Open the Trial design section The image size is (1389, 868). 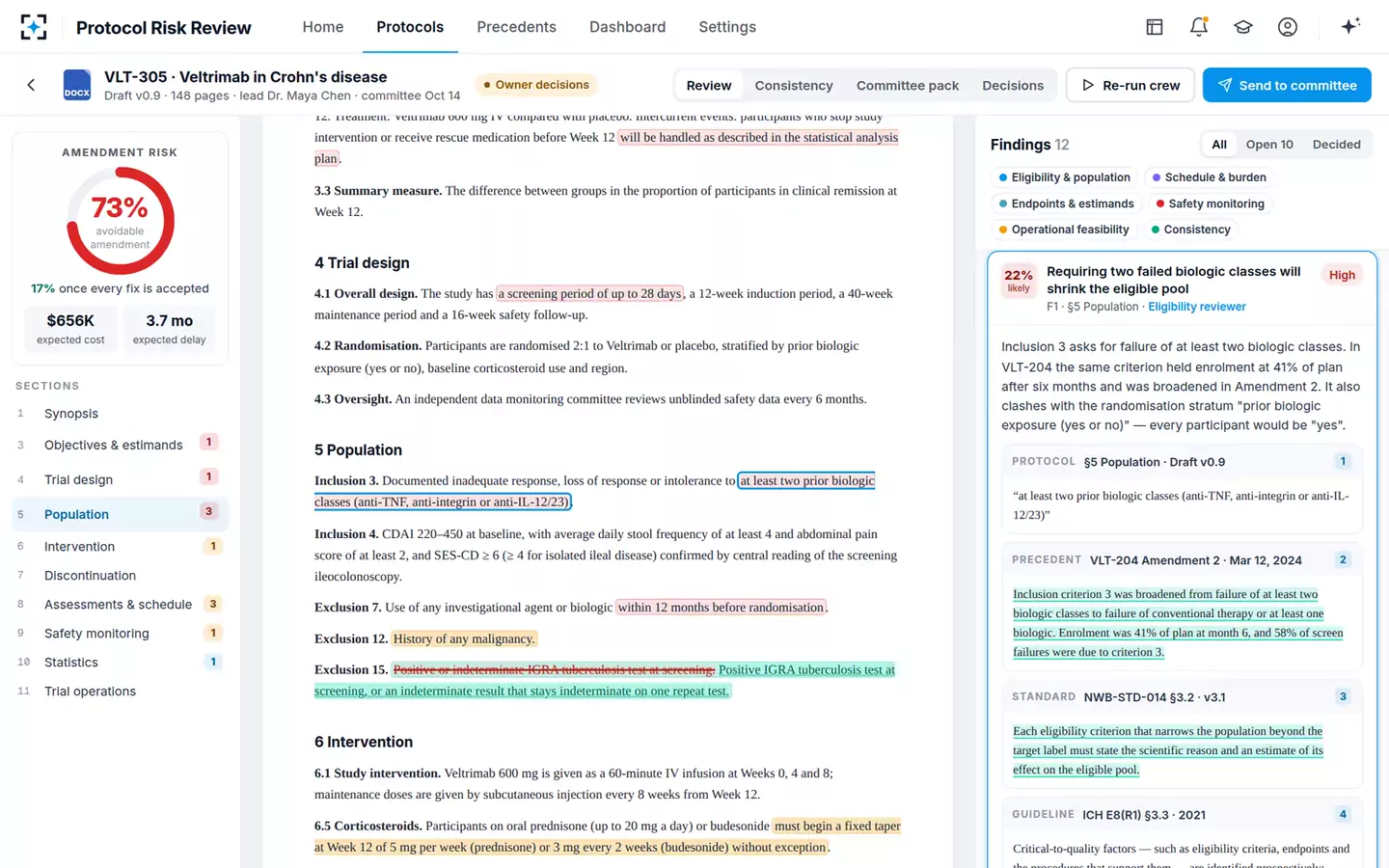pyautogui.click(x=120, y=479)
